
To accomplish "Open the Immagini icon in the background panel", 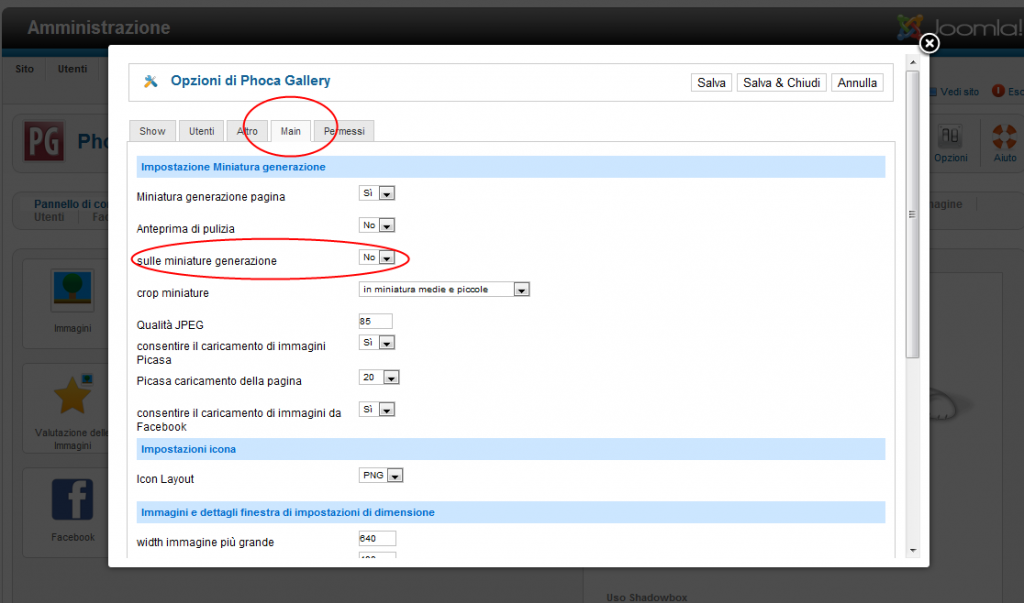I will 72,291.
